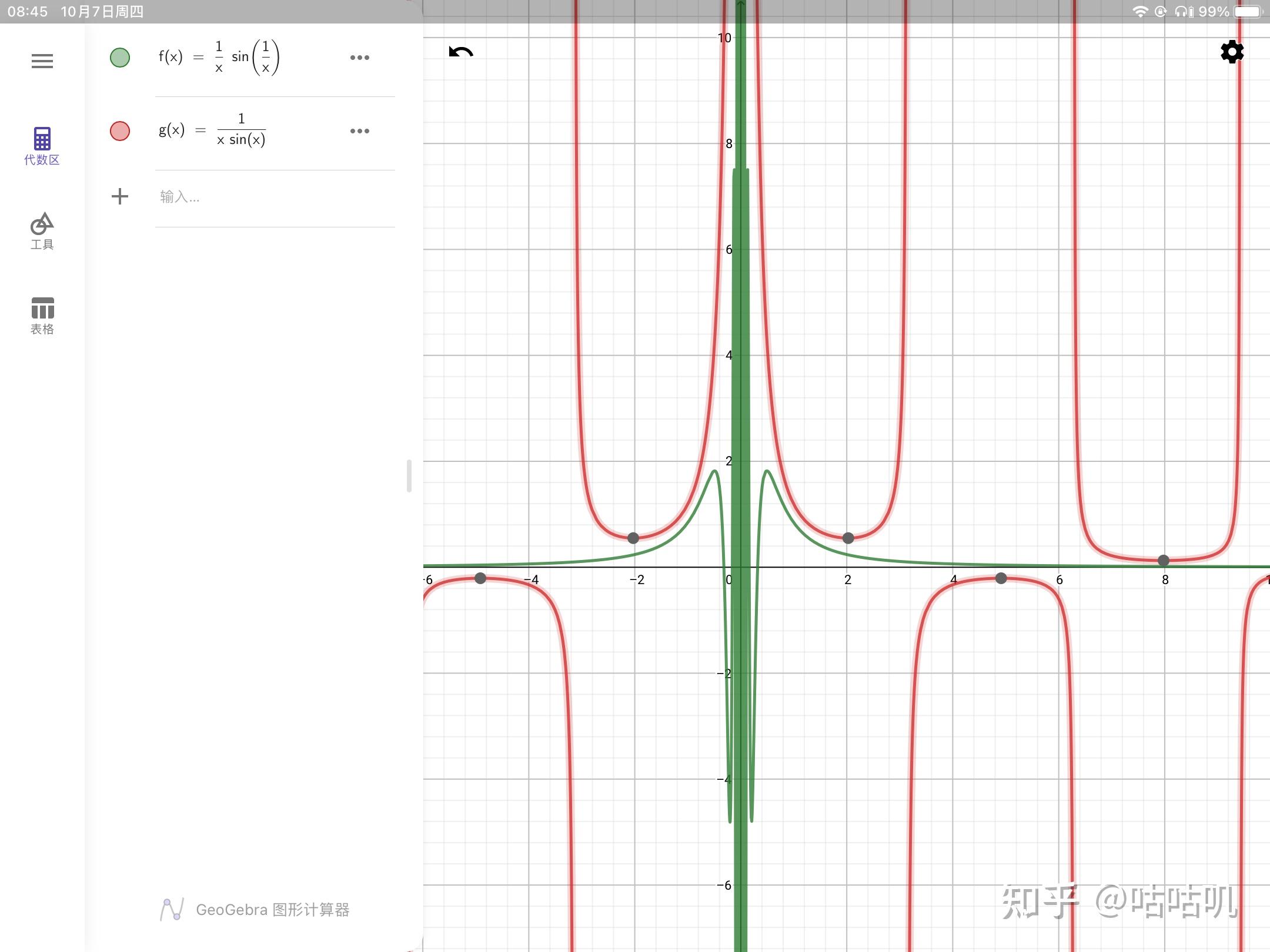Click the algebra panel resize handle
The width and height of the screenshot is (1270, 952).
(409, 476)
